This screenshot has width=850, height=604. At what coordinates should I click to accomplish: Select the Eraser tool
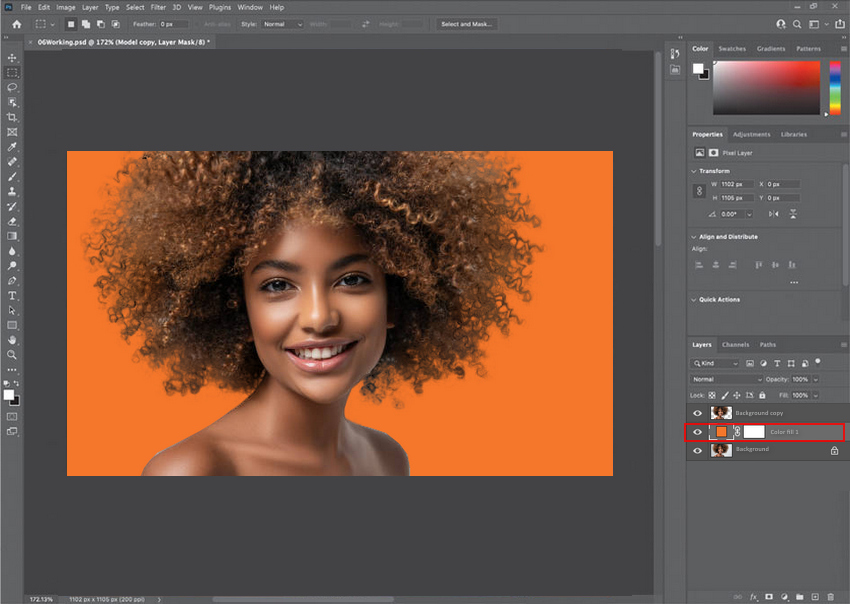pos(12,221)
